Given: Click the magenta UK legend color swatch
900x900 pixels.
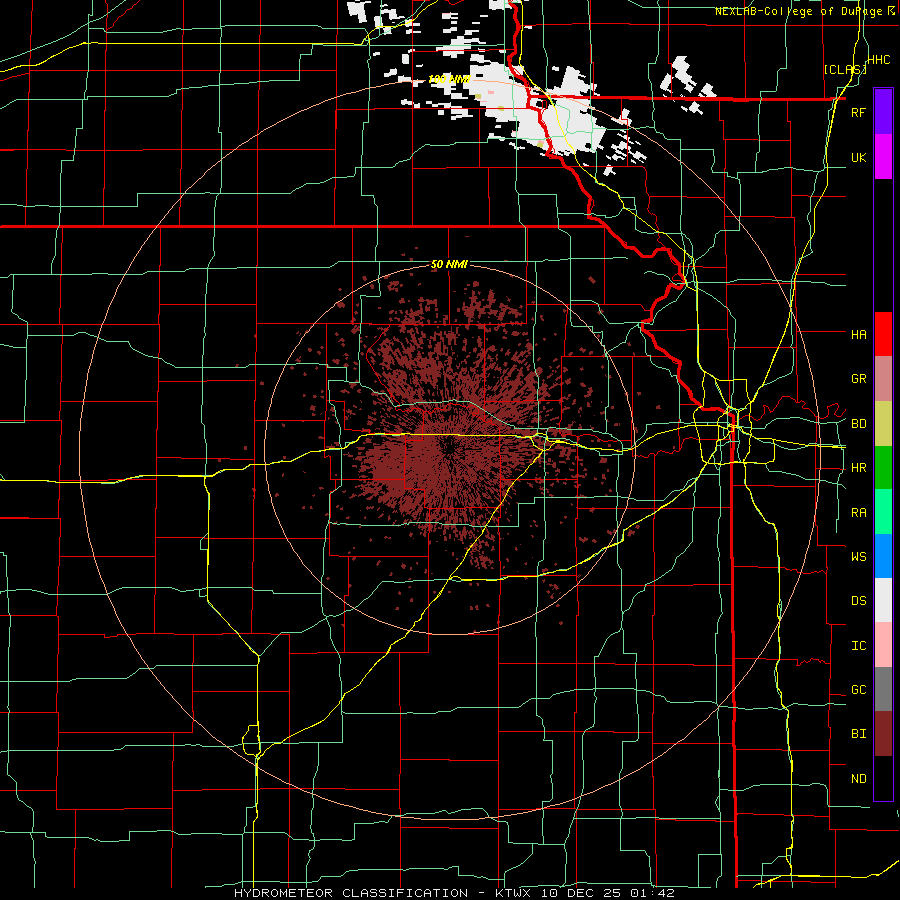Looking at the screenshot, I should click(x=883, y=157).
